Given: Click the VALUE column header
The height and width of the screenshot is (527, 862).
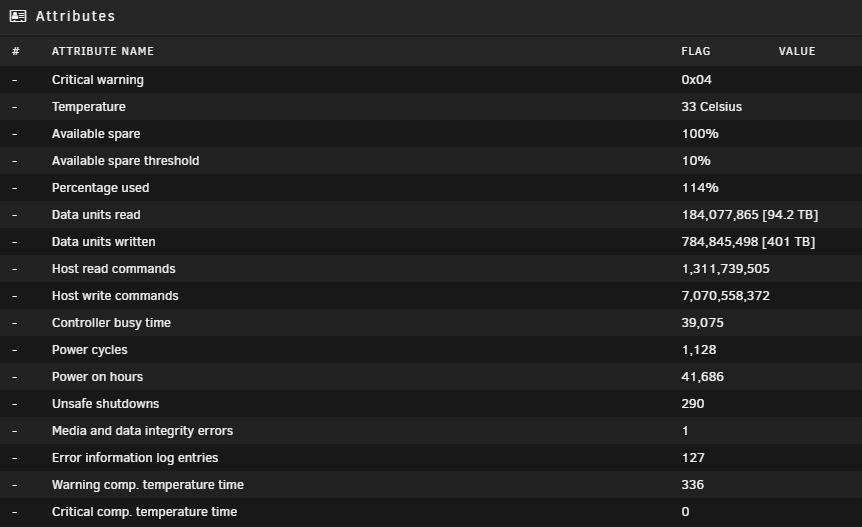Looking at the screenshot, I should (797, 51).
